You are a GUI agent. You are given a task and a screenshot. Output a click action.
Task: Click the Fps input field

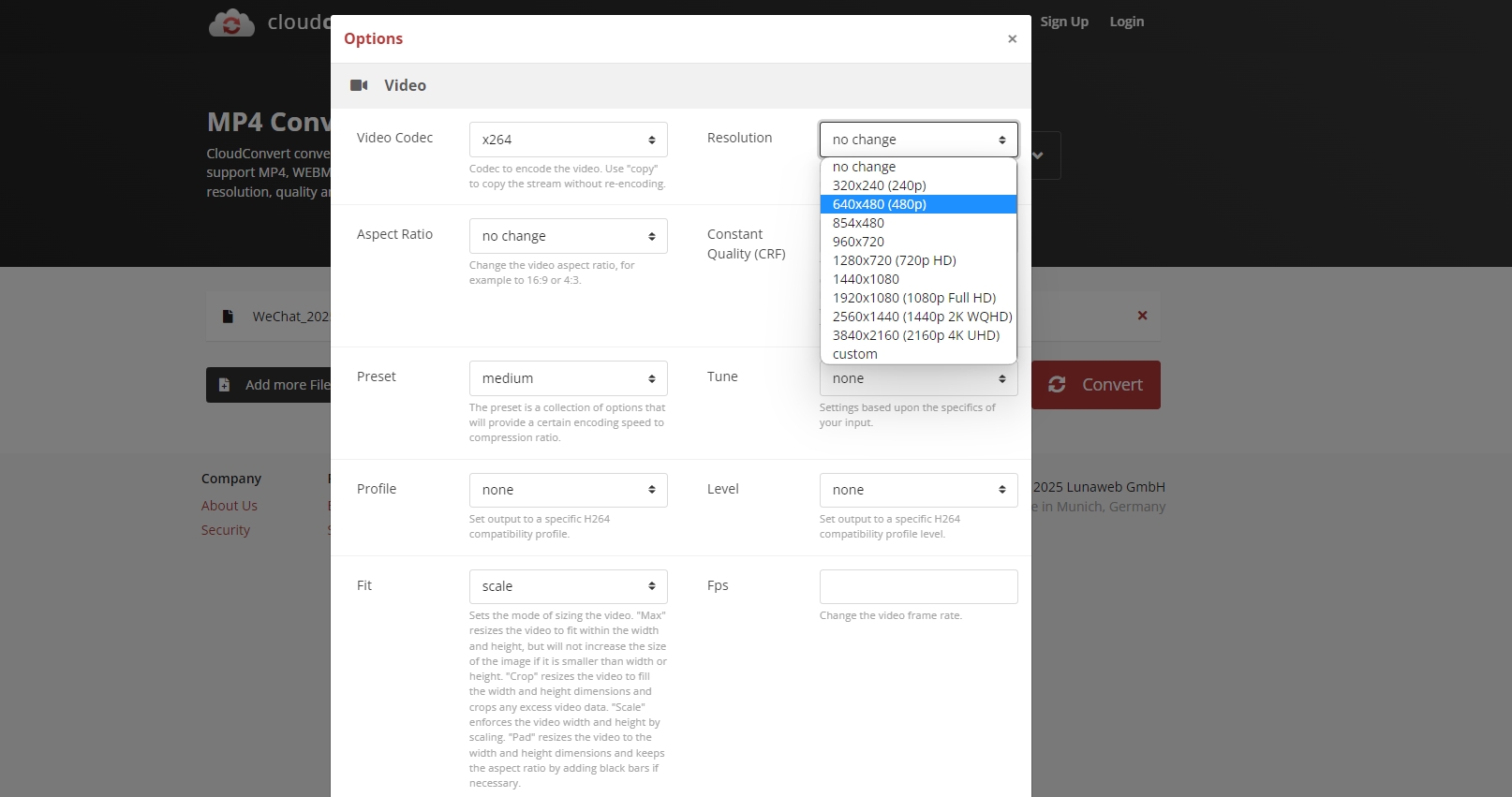[x=919, y=586]
